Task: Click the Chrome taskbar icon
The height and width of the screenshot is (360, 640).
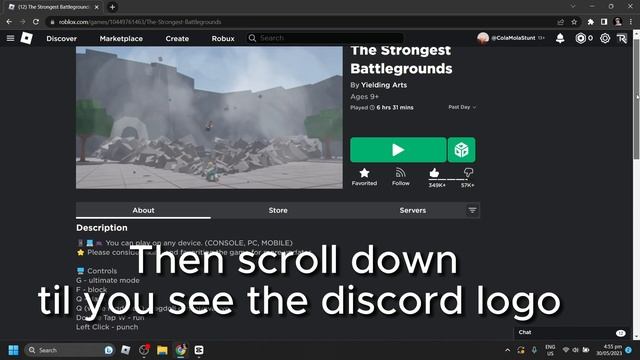Action: (x=181, y=350)
